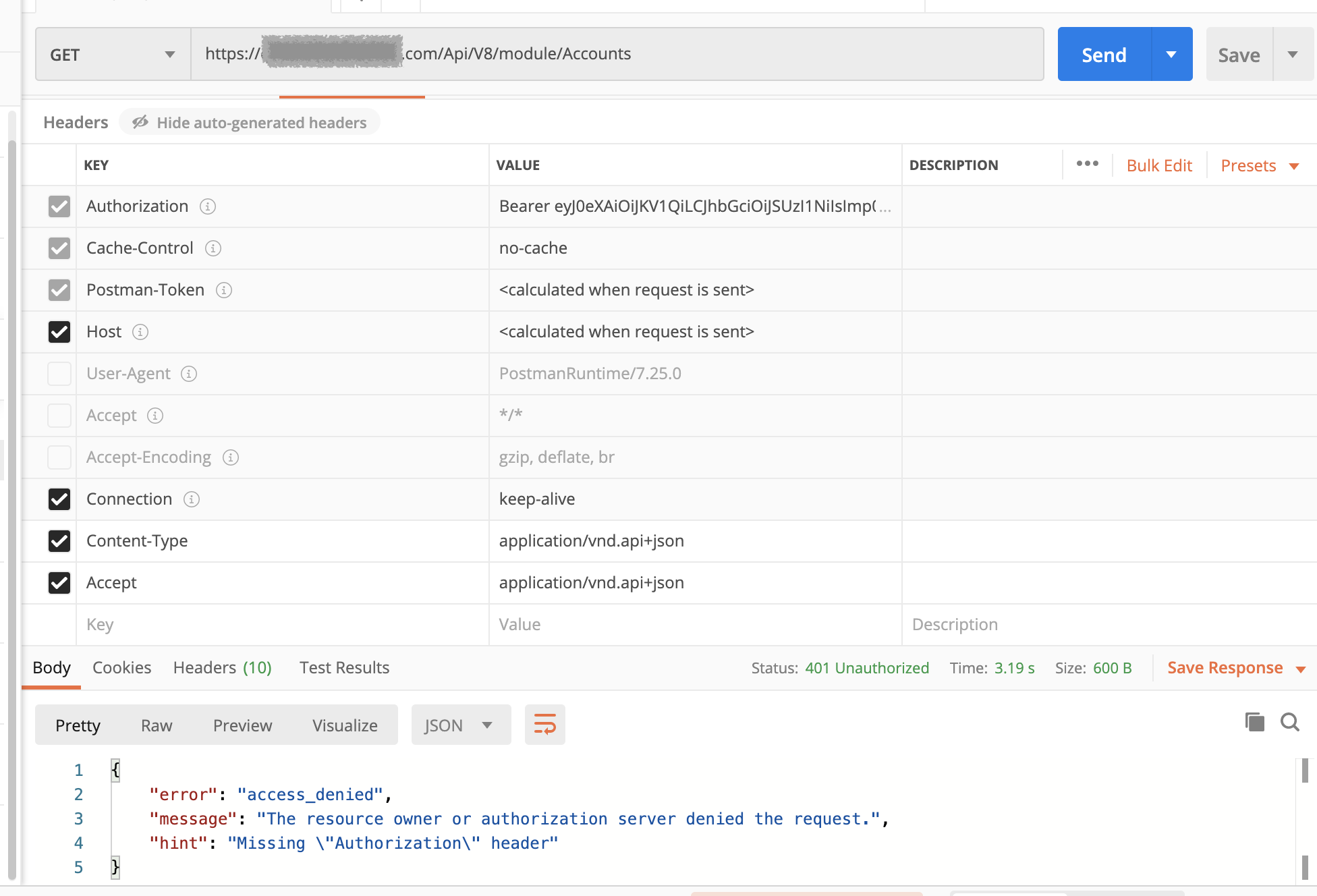
Task: Copy response body to clipboard icon
Action: pyautogui.click(x=1255, y=722)
